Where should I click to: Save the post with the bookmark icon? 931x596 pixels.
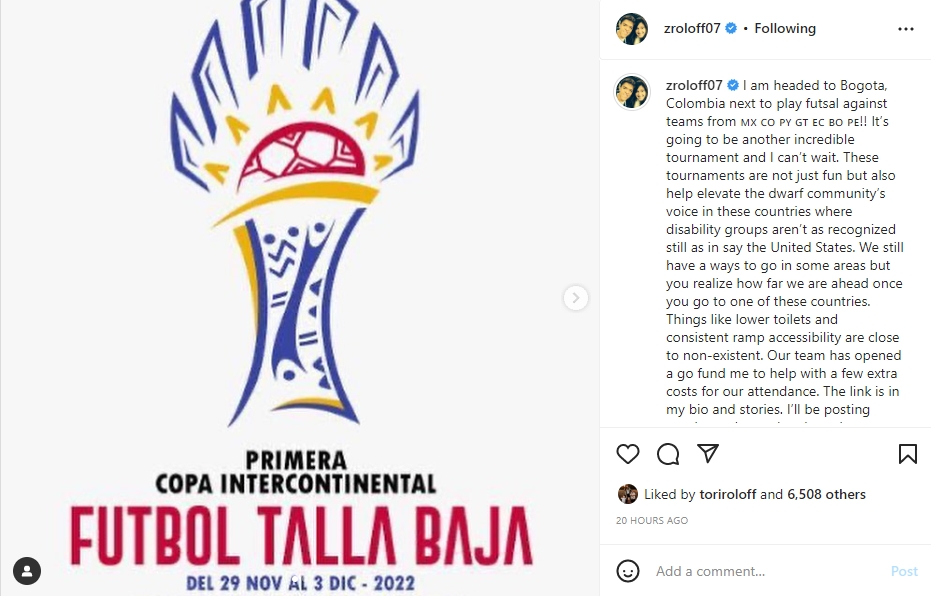(908, 454)
